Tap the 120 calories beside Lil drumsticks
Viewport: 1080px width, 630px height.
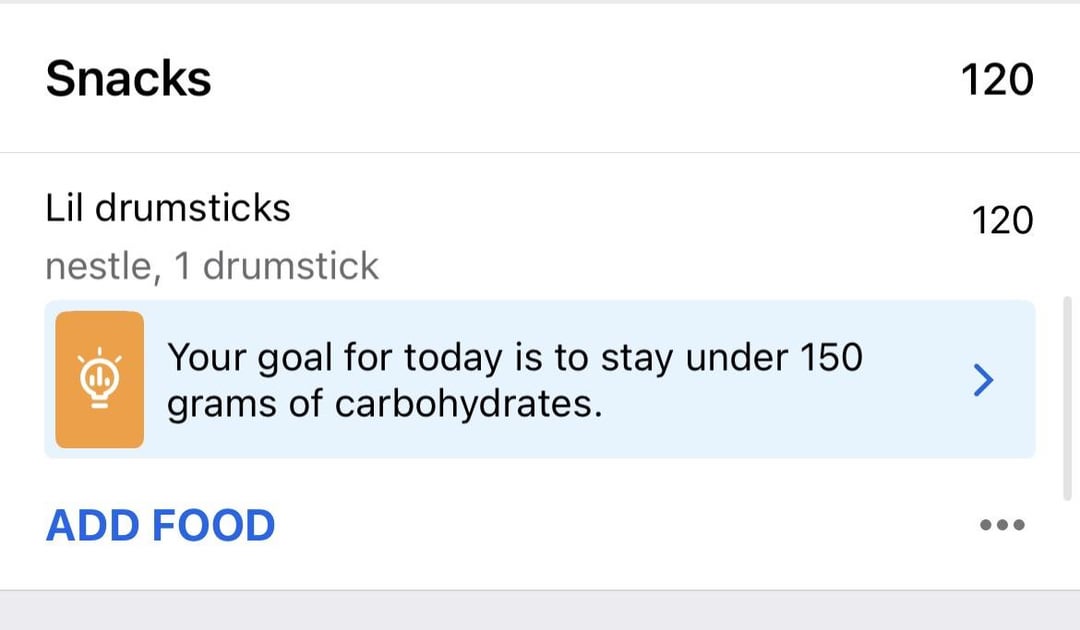pos(1002,220)
